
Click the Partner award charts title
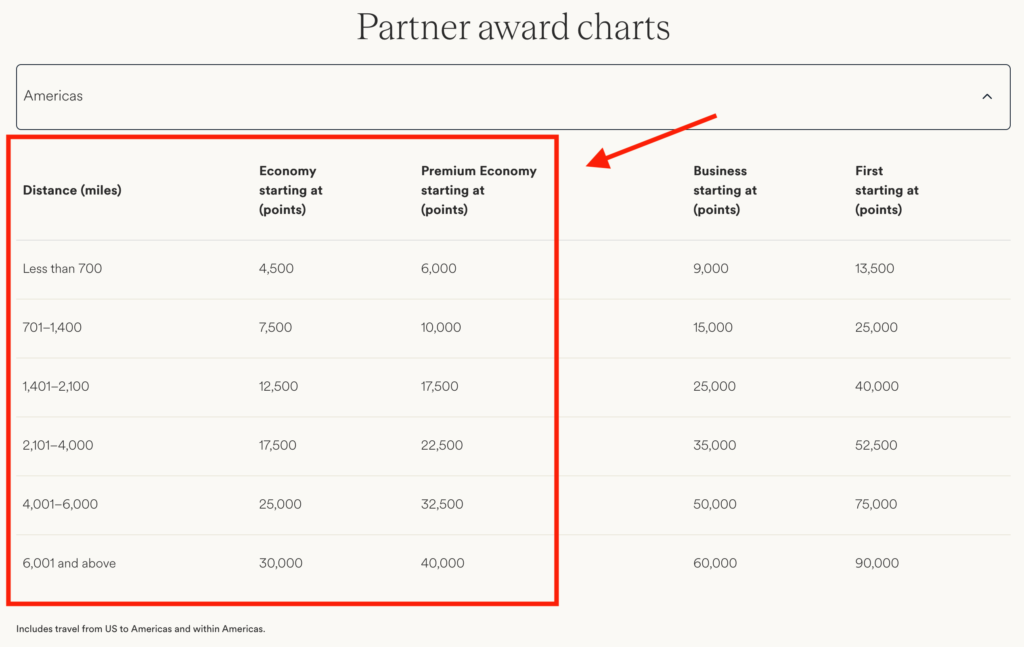pos(512,27)
